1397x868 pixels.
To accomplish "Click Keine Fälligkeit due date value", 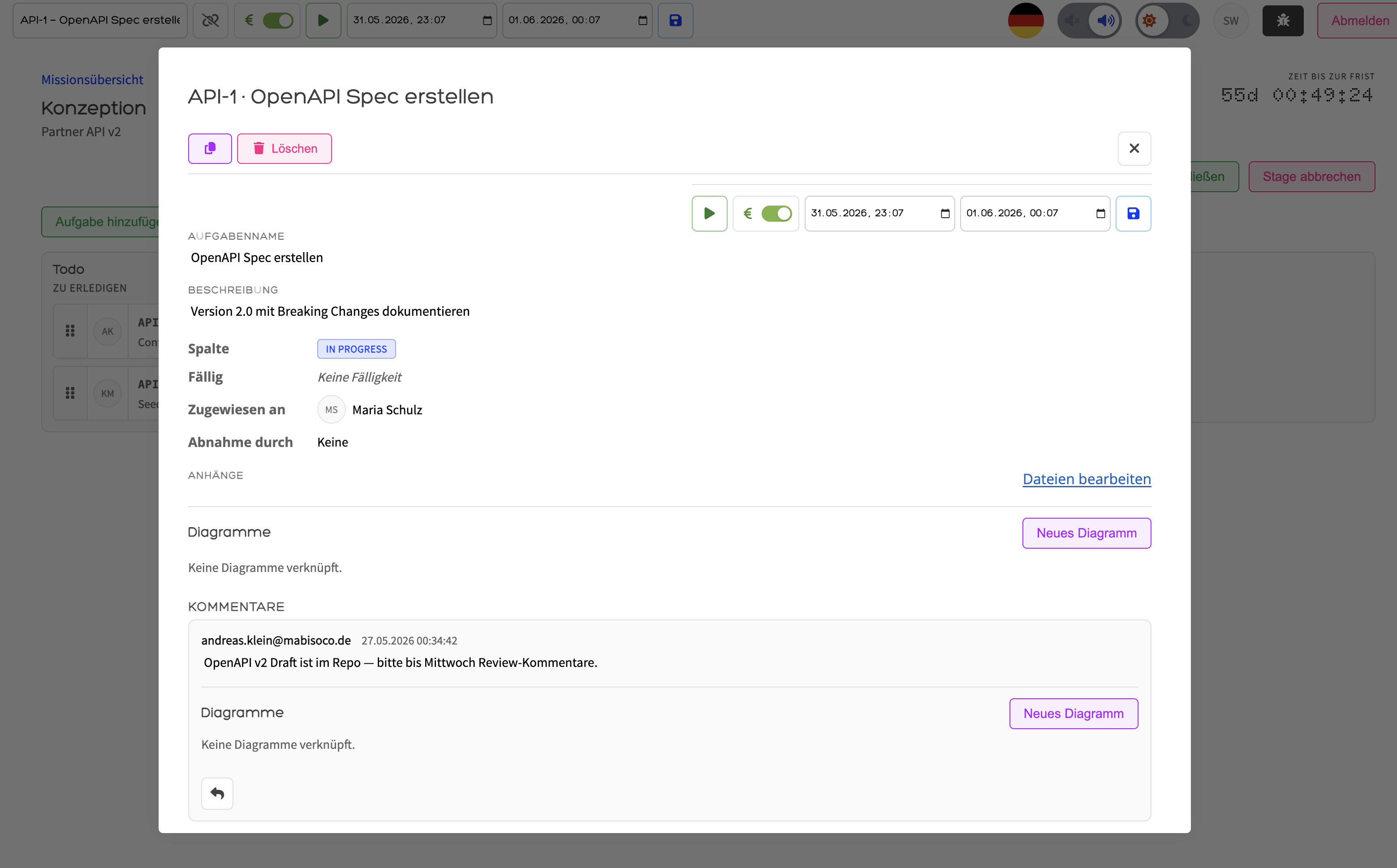I will [359, 377].
